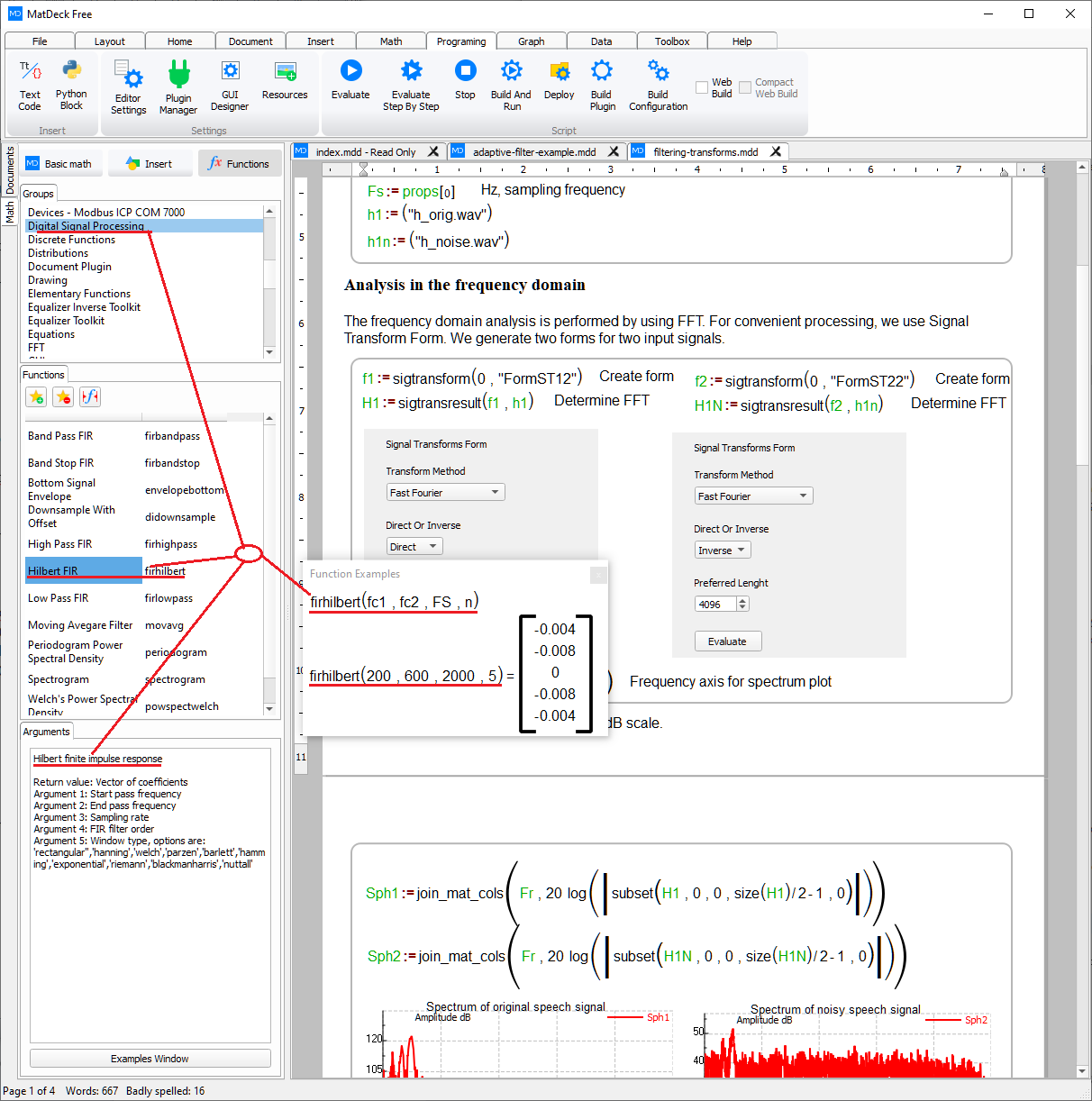Click the Text Code icon
Image resolution: width=1092 pixels, height=1101 pixels.
tap(30, 86)
